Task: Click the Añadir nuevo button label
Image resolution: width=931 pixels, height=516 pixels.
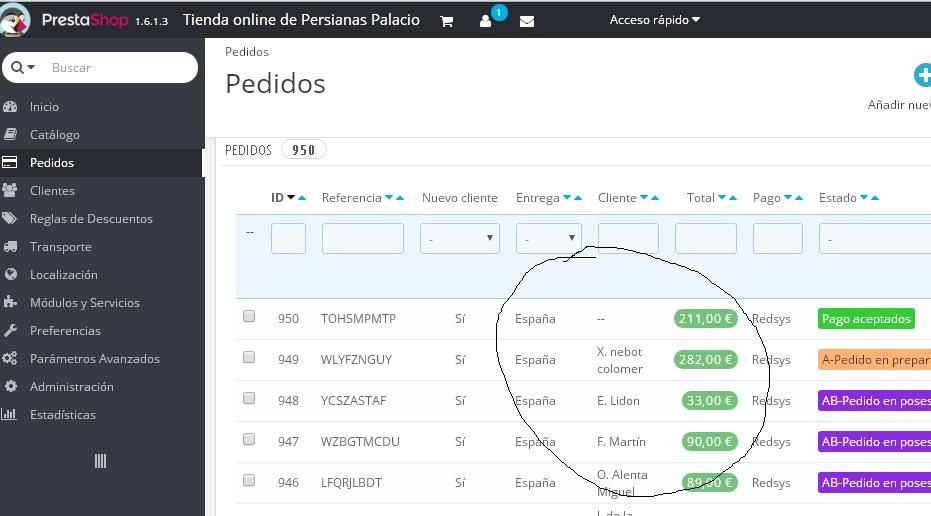Action: pos(899,105)
